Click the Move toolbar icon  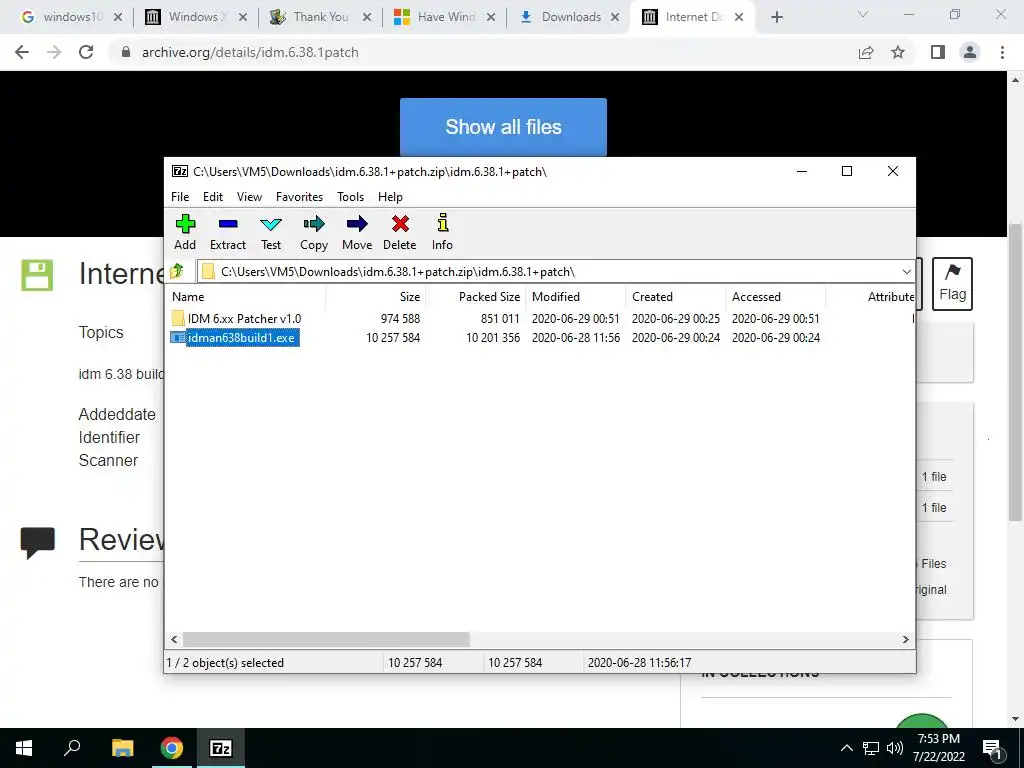(357, 232)
